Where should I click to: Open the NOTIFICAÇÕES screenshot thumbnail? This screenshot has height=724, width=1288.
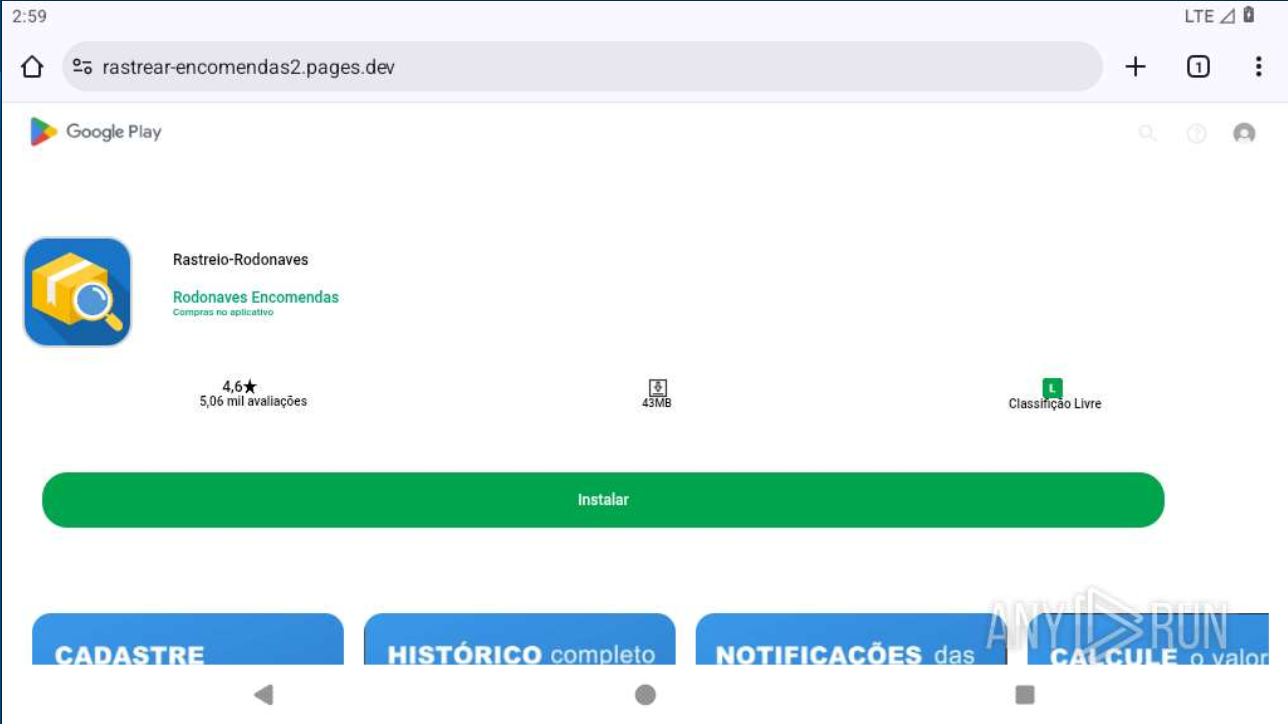tap(851, 639)
